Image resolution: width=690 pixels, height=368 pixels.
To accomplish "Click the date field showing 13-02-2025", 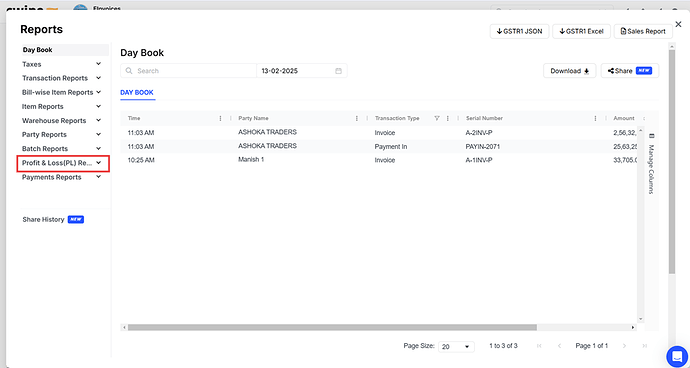I will 302,71.
